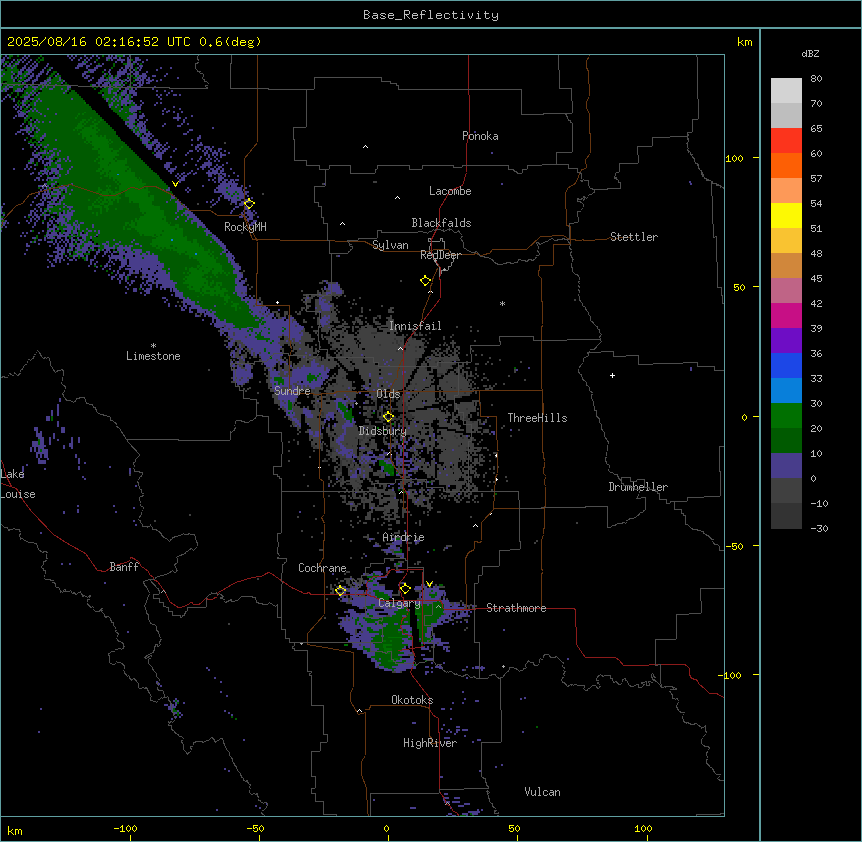The width and height of the screenshot is (862, 842).
Task: Click the Sylvan label
Action: tap(390, 245)
